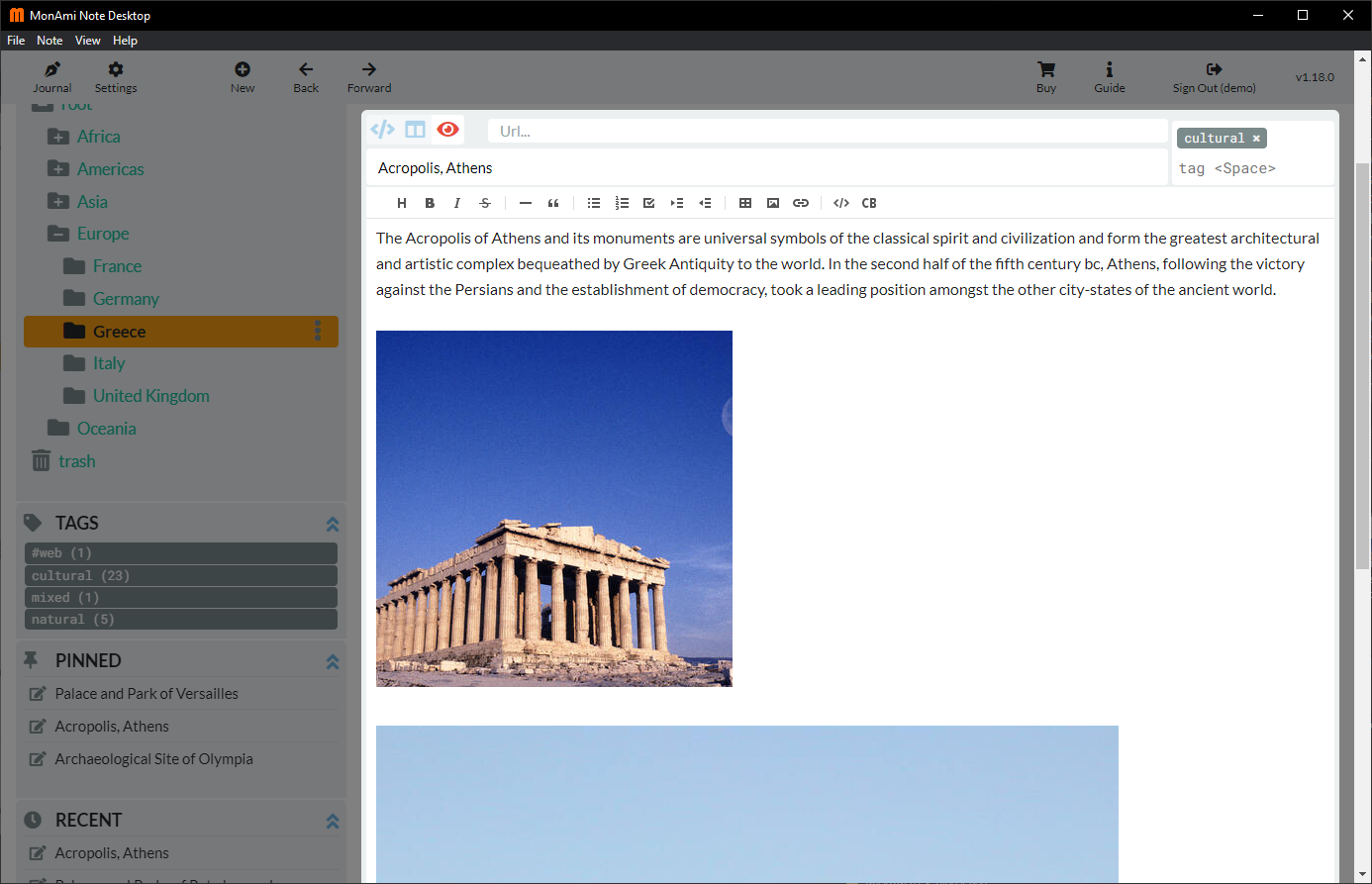Click the Parthenon photo in the note
Viewport: 1372px width, 884px height.
pos(554,508)
